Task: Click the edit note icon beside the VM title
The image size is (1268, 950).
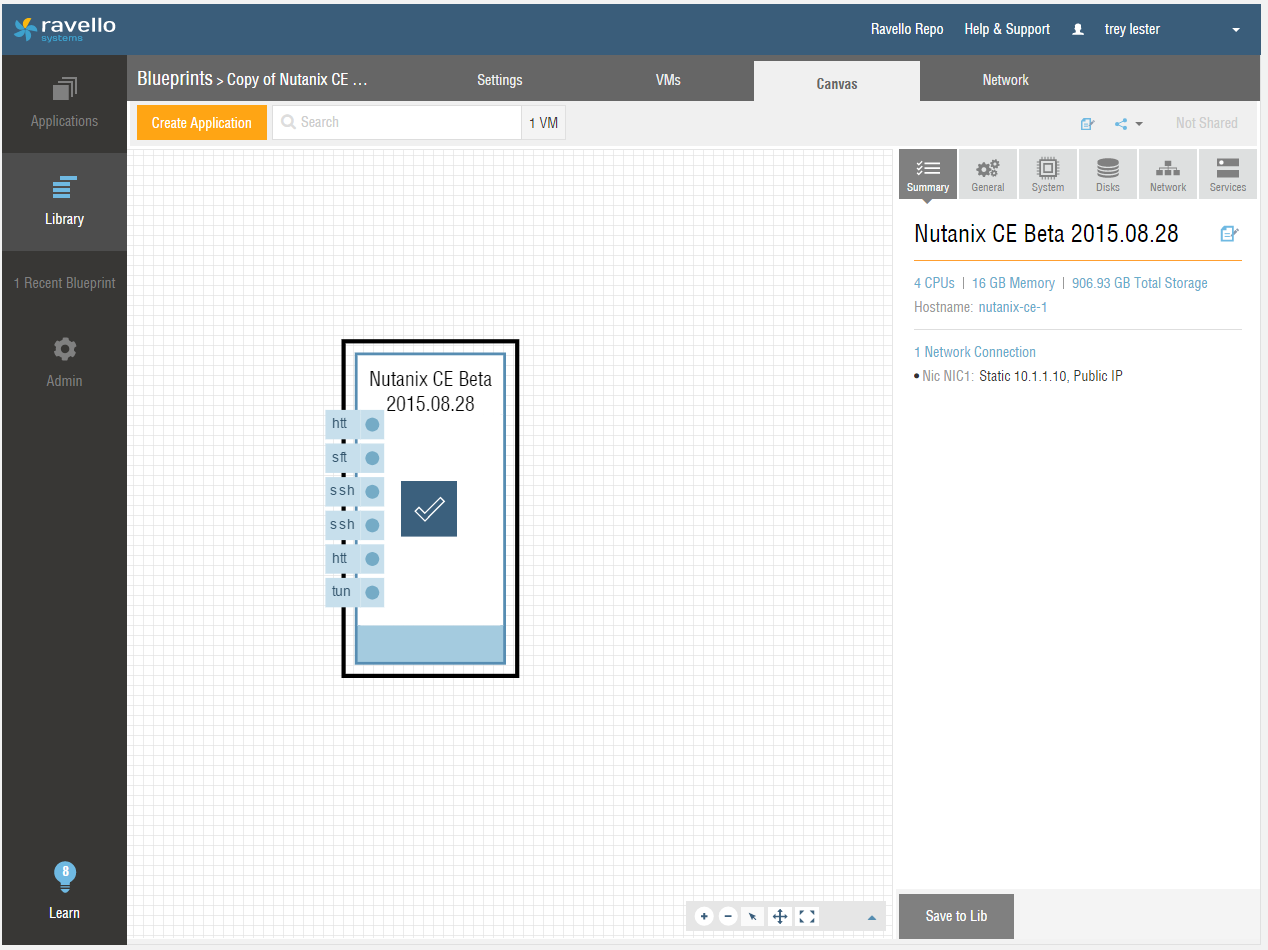Action: 1229,234
